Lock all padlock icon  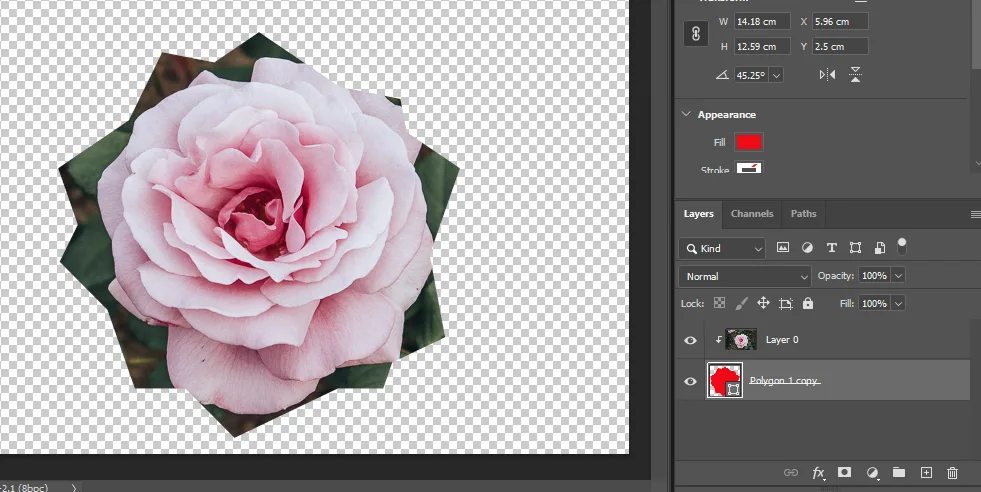[x=808, y=304]
